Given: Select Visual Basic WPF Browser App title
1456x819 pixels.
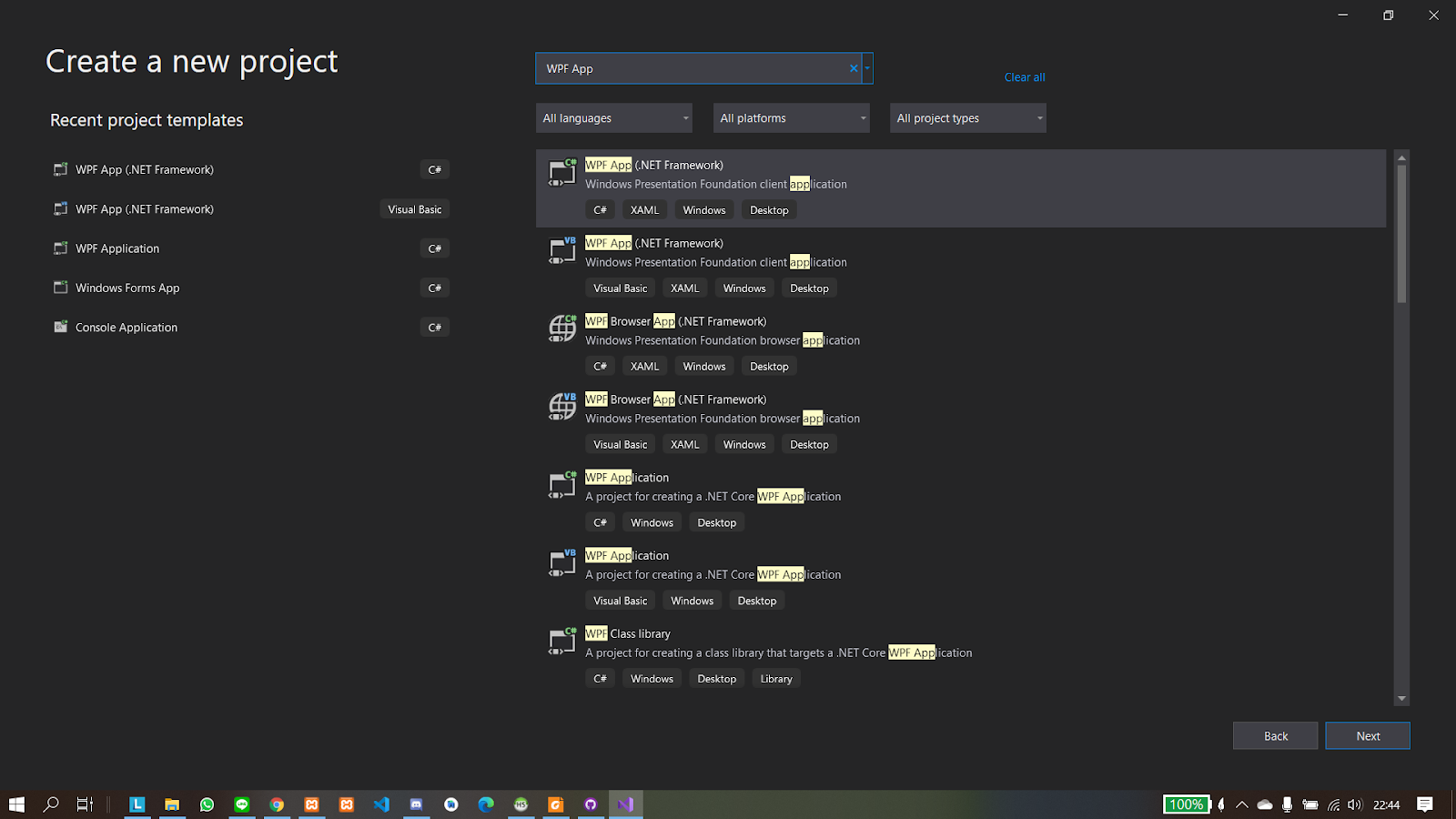Looking at the screenshot, I should tap(676, 399).
